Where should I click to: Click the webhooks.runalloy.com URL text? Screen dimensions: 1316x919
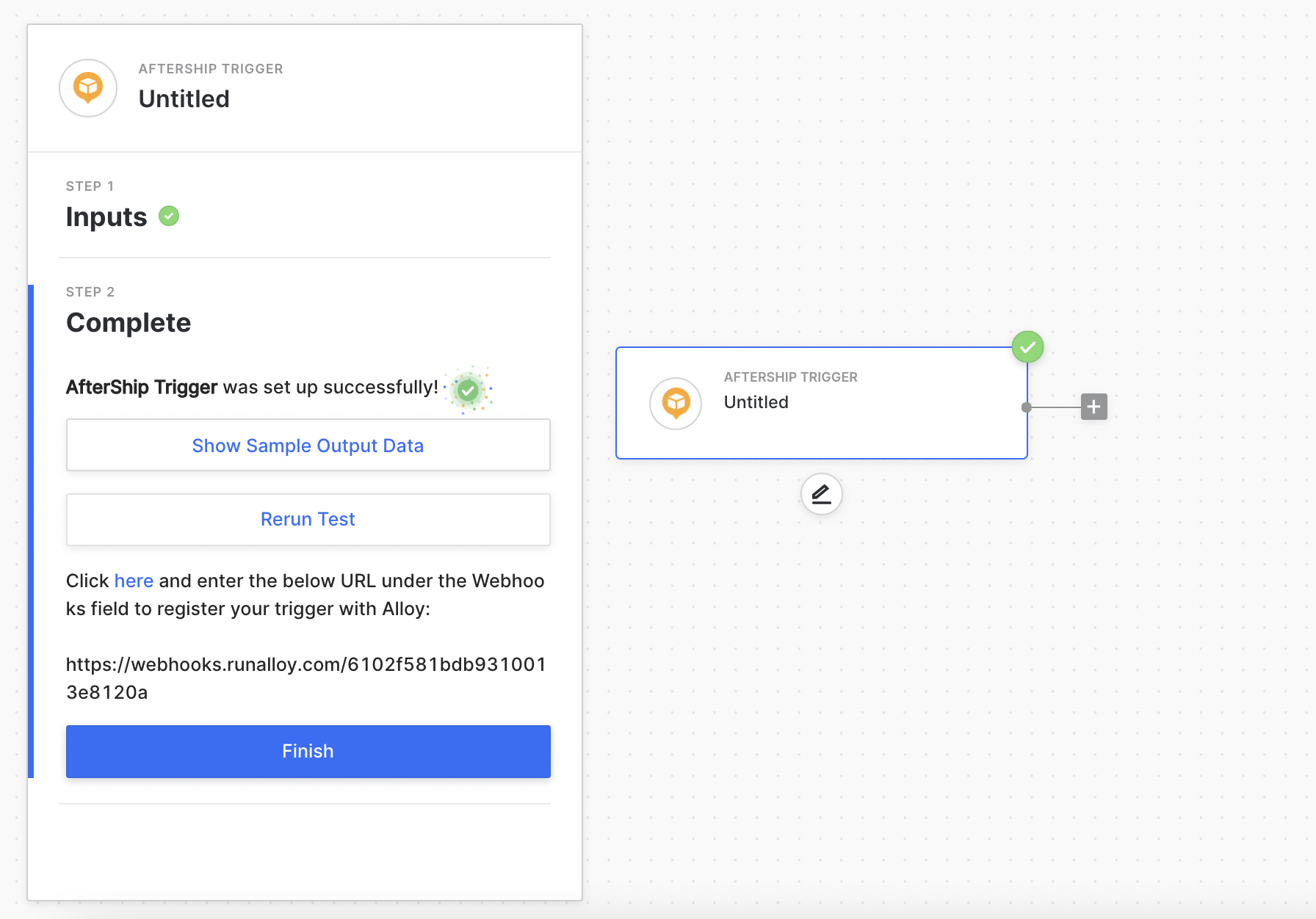pyautogui.click(x=305, y=678)
